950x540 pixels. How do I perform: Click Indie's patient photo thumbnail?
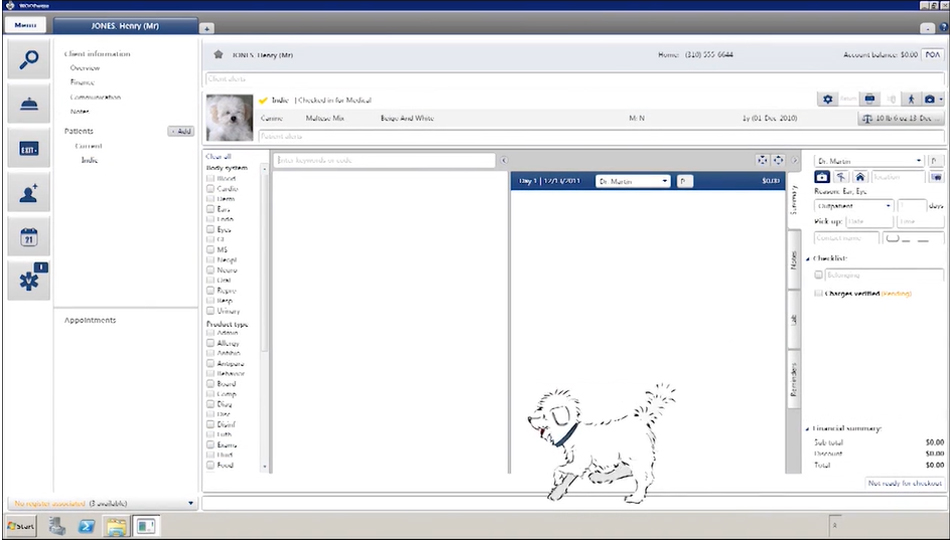pyautogui.click(x=229, y=118)
